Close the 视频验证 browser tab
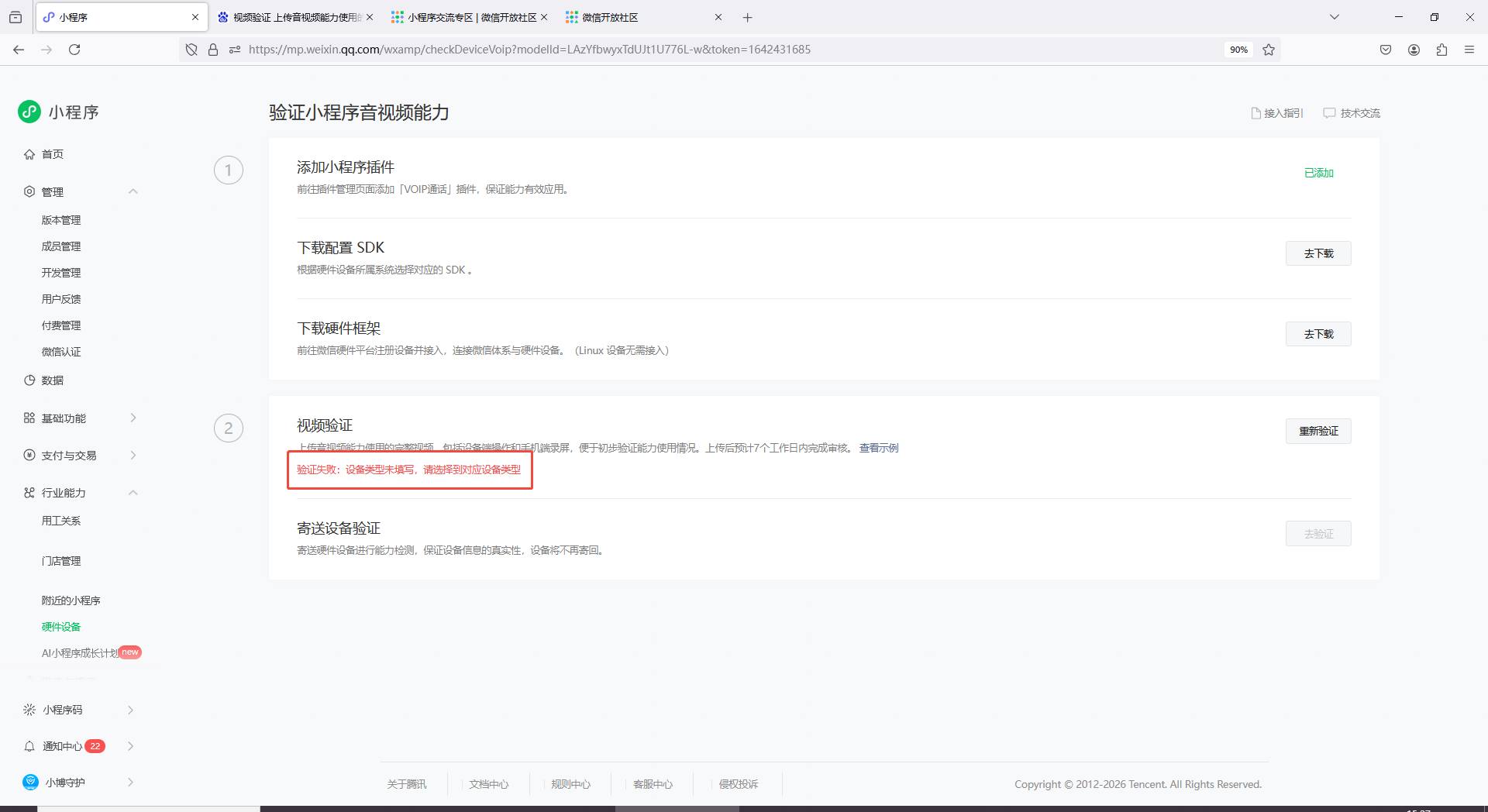This screenshot has width=1488, height=812. click(370, 17)
